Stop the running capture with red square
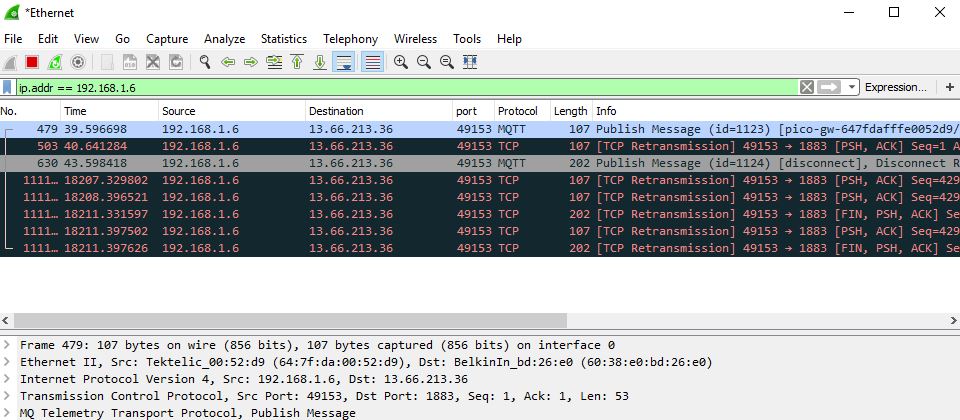The width and height of the screenshot is (960, 420). coord(32,62)
